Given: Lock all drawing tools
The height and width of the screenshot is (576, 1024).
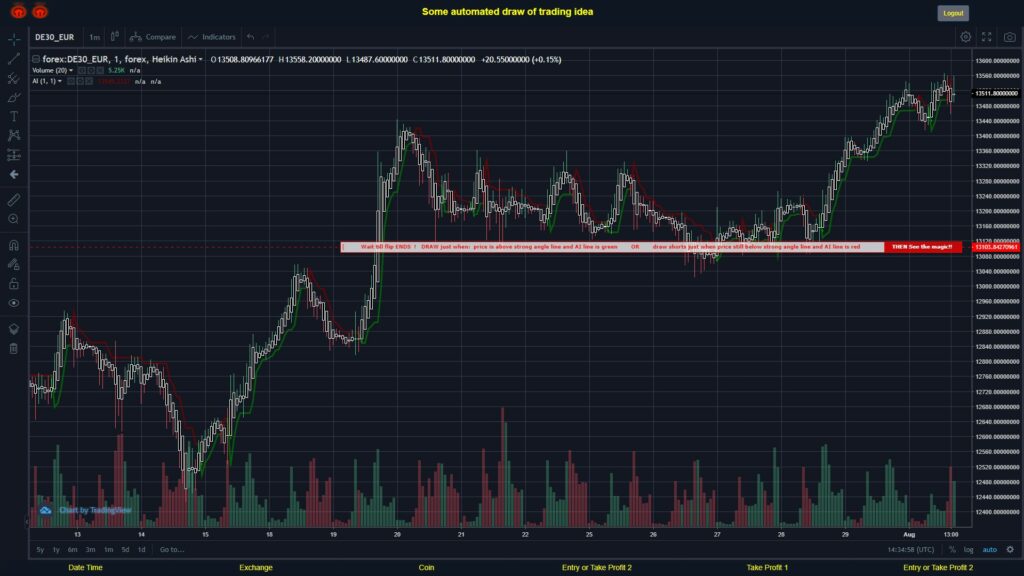Looking at the screenshot, I should 14,283.
